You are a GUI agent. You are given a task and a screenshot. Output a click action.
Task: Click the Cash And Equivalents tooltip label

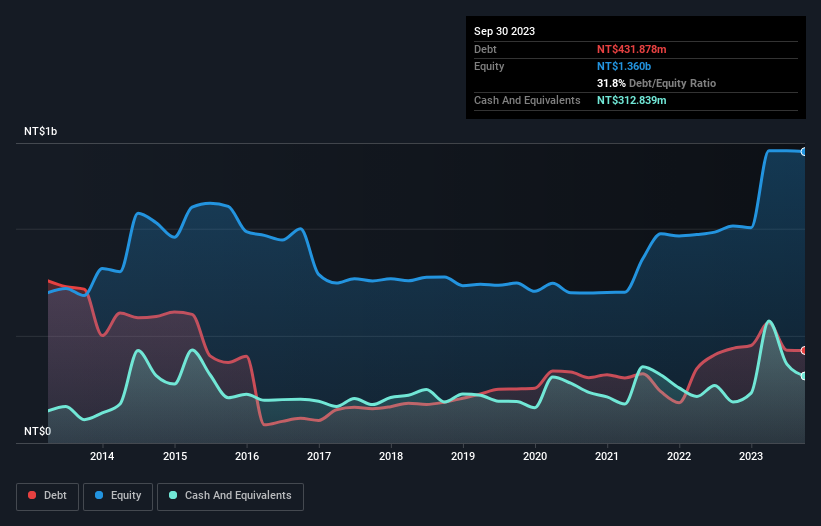point(527,100)
